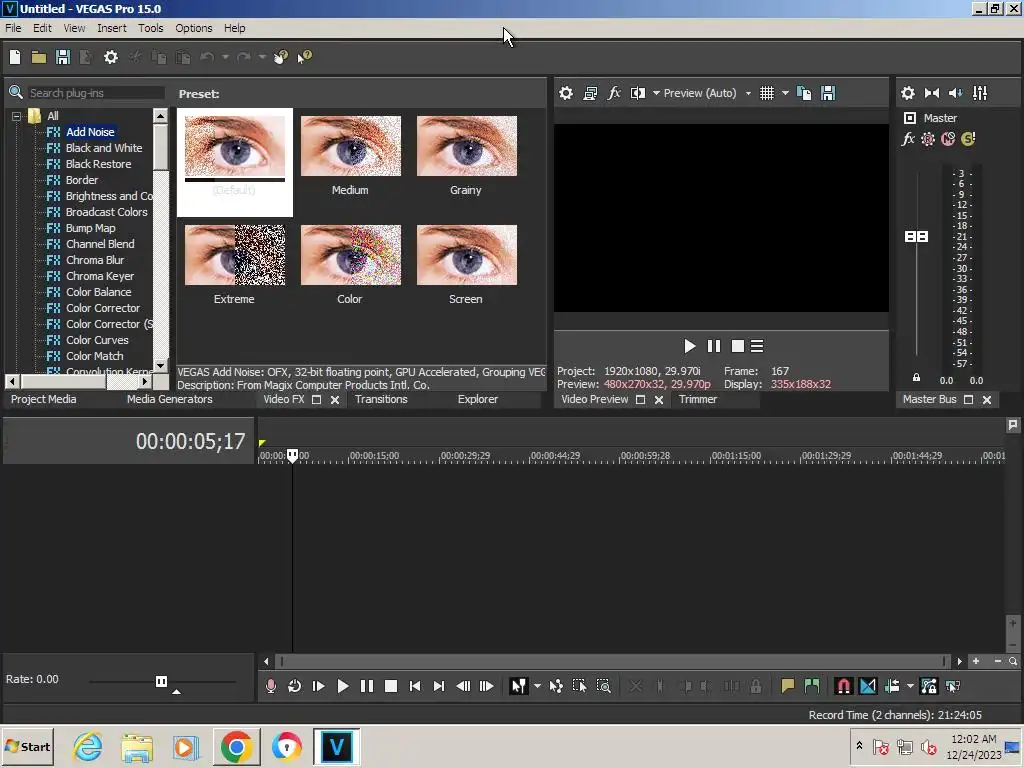Toggle Automatic Crossfades button
The height and width of the screenshot is (768, 1024).
[868, 686]
